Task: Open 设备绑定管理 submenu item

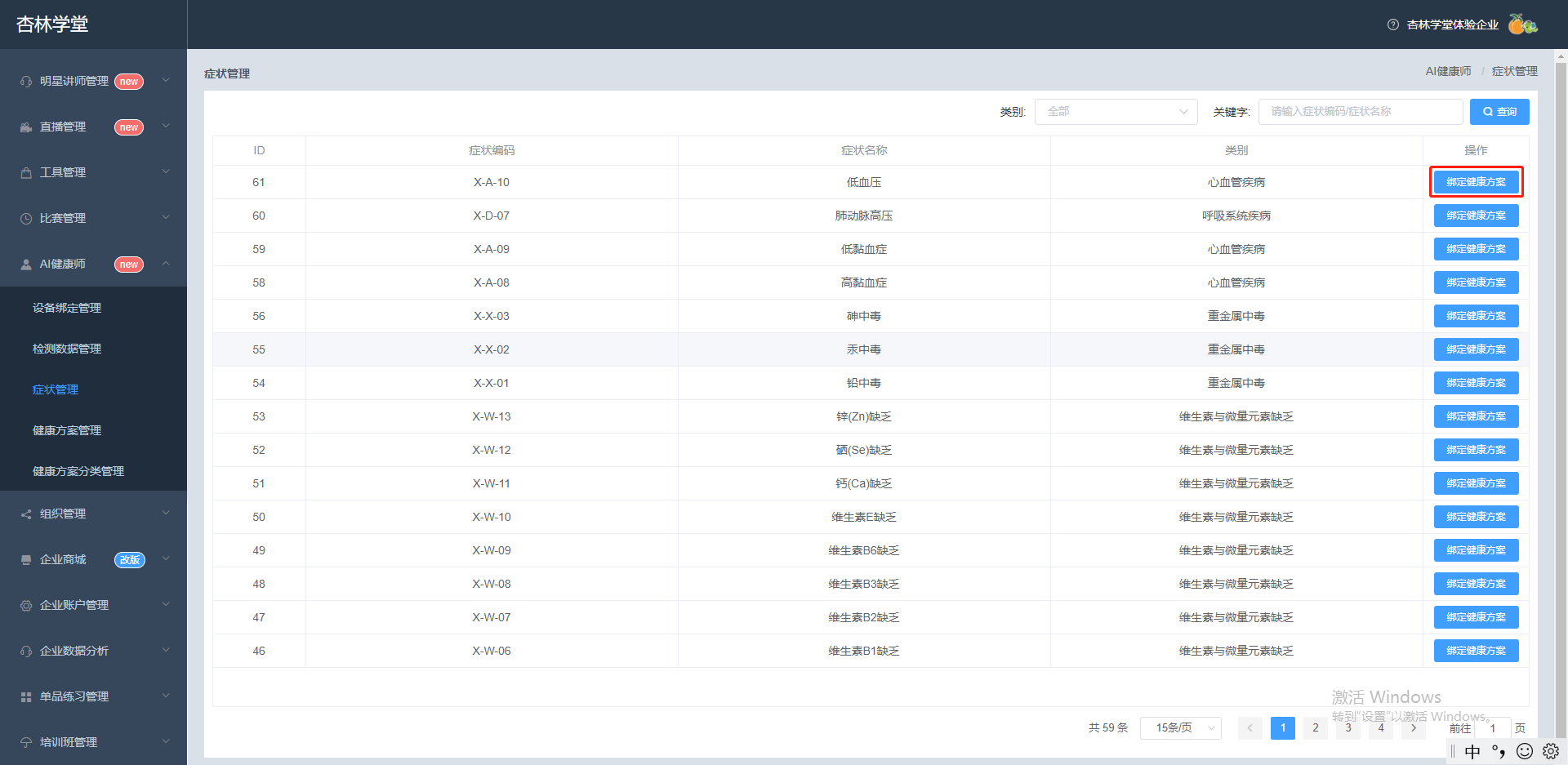Action: [67, 308]
